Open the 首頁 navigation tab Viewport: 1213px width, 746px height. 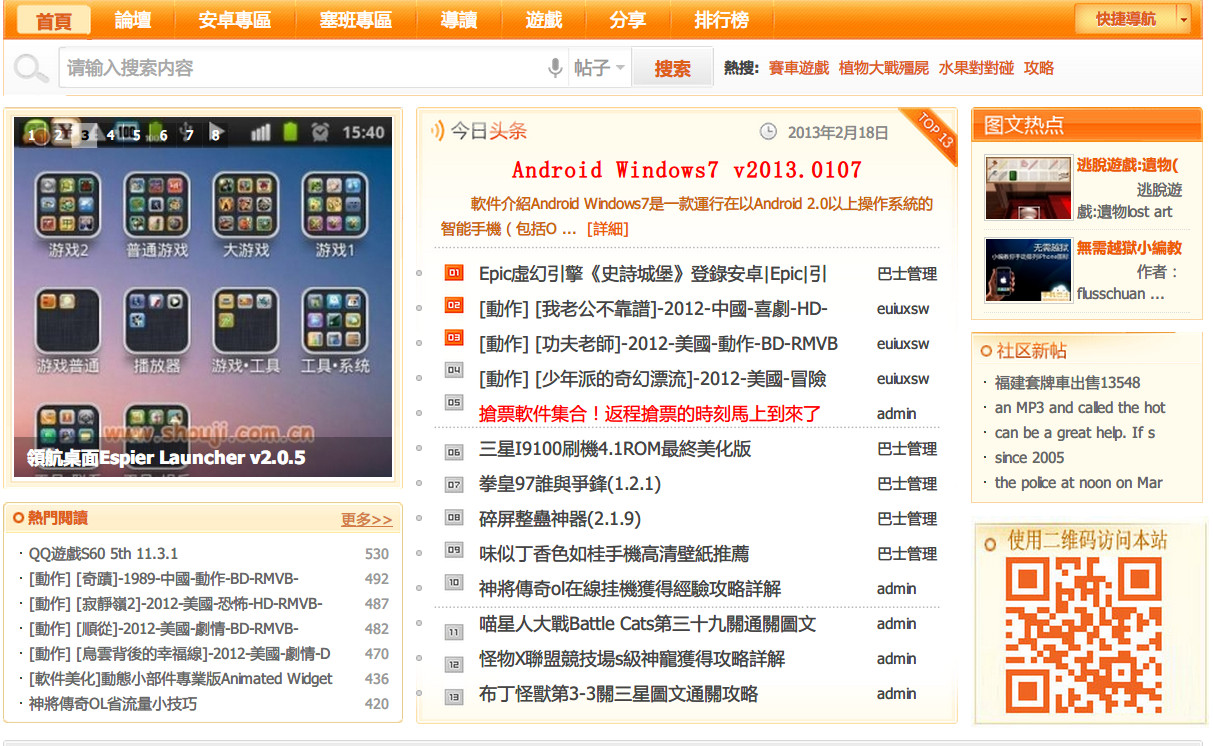click(54, 20)
